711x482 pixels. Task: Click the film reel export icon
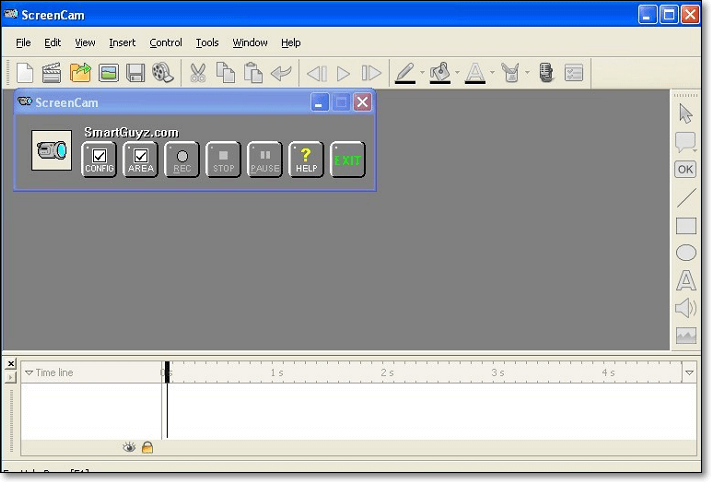[x=163, y=73]
